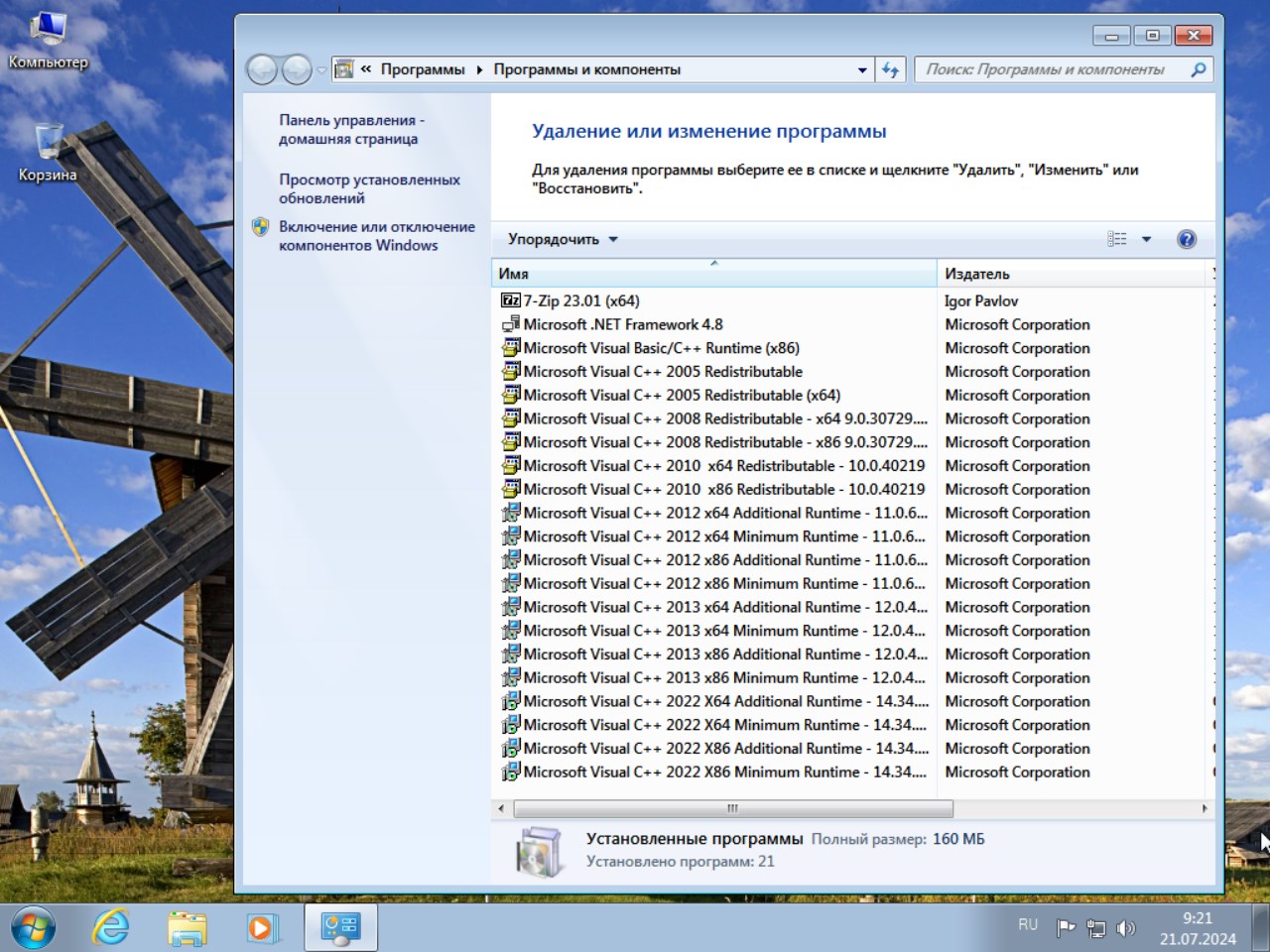Click the Control Panel taskbar button

point(340,928)
